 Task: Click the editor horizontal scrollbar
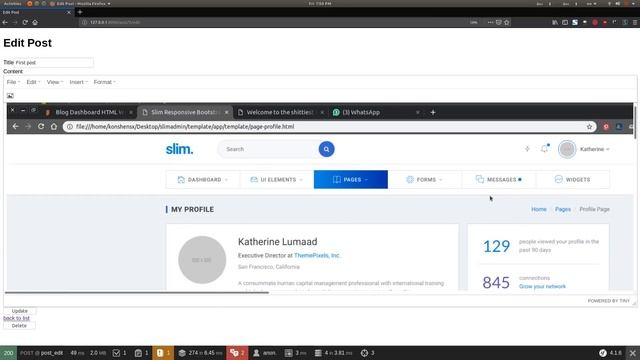[137, 292]
